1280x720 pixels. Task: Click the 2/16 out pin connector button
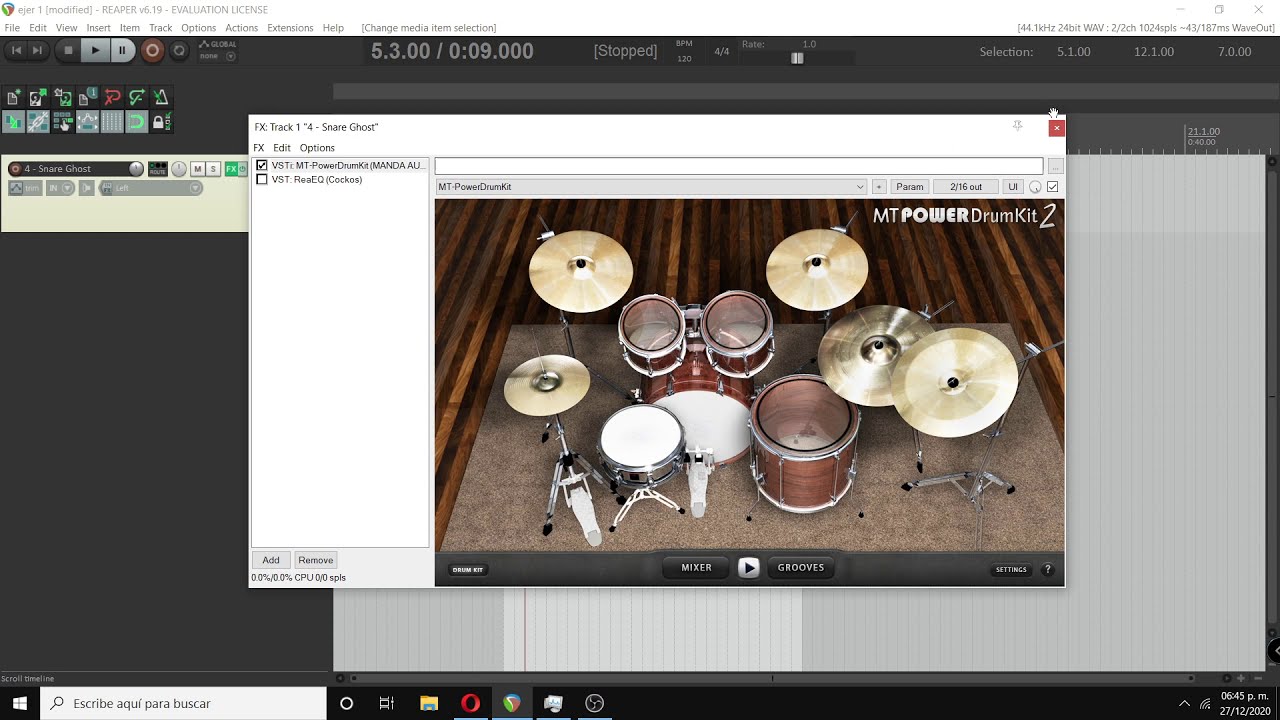tap(966, 187)
